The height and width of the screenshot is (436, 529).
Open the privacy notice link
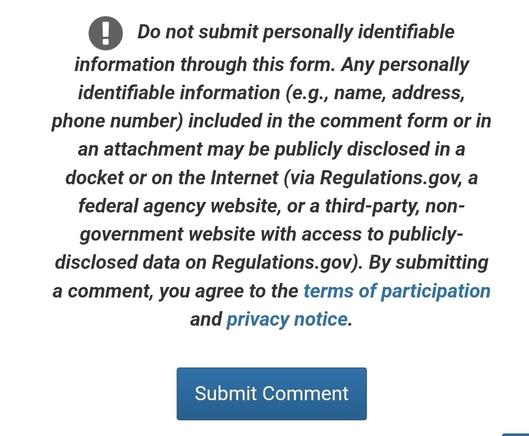287,320
